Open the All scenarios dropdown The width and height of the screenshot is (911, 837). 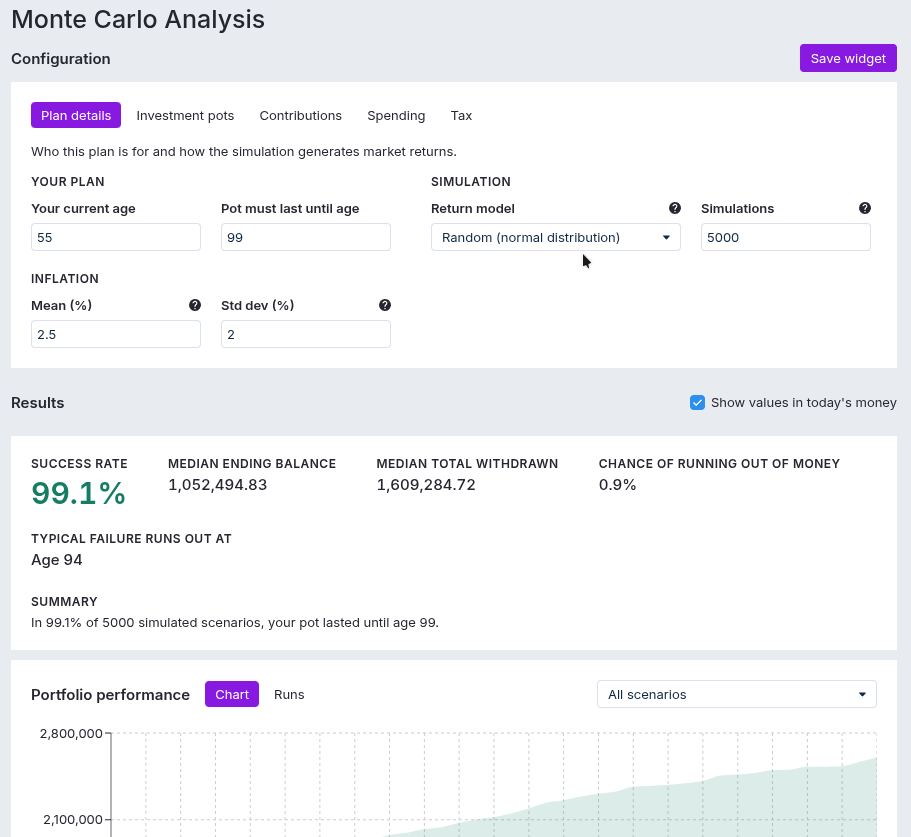click(737, 694)
